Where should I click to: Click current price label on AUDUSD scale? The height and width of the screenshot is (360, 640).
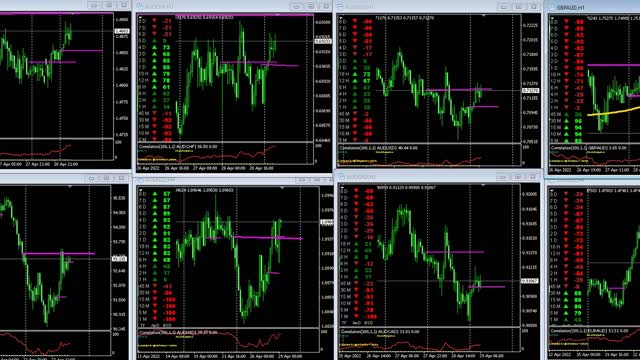531,90
